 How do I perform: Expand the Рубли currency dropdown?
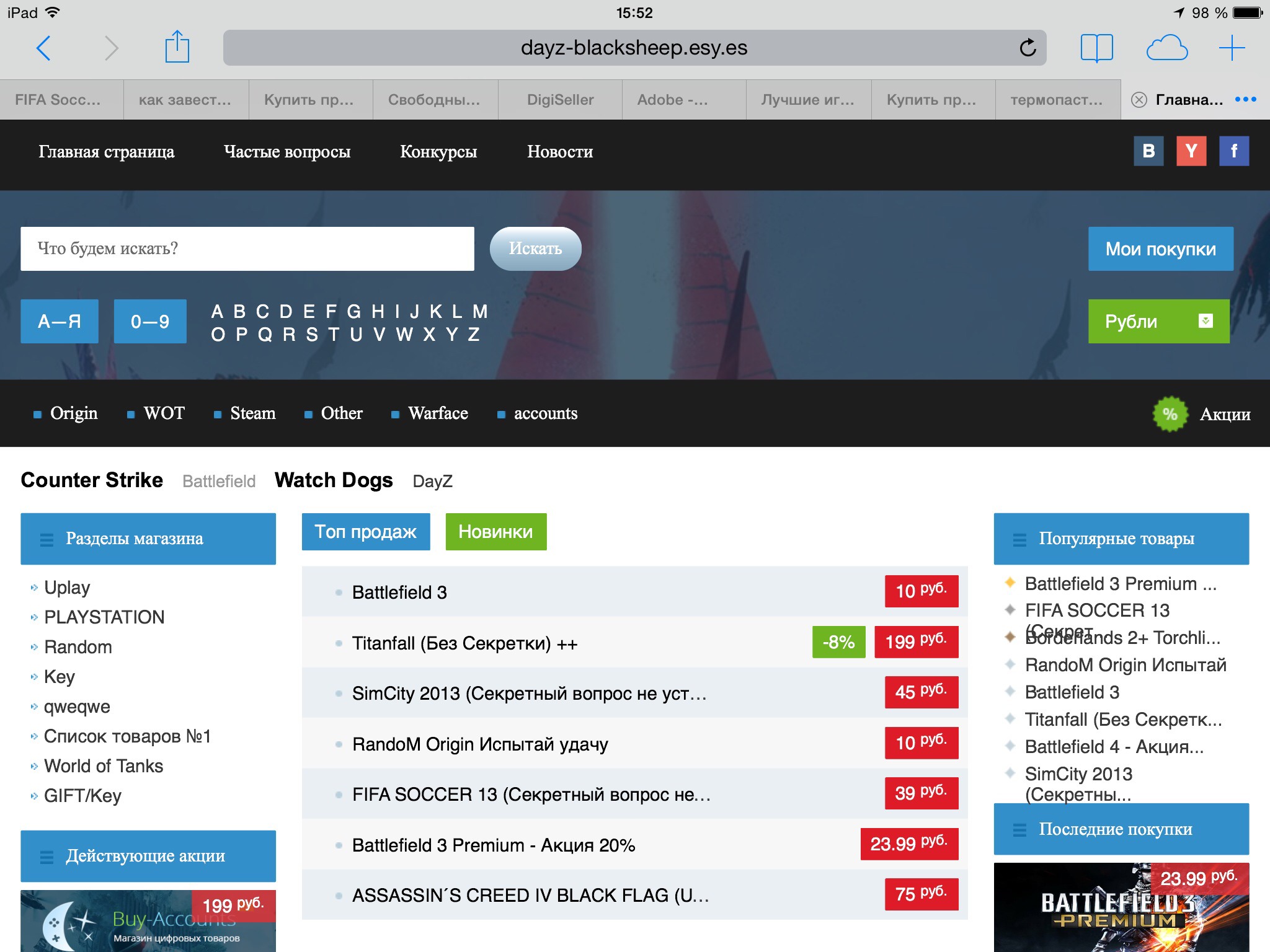pos(1158,321)
